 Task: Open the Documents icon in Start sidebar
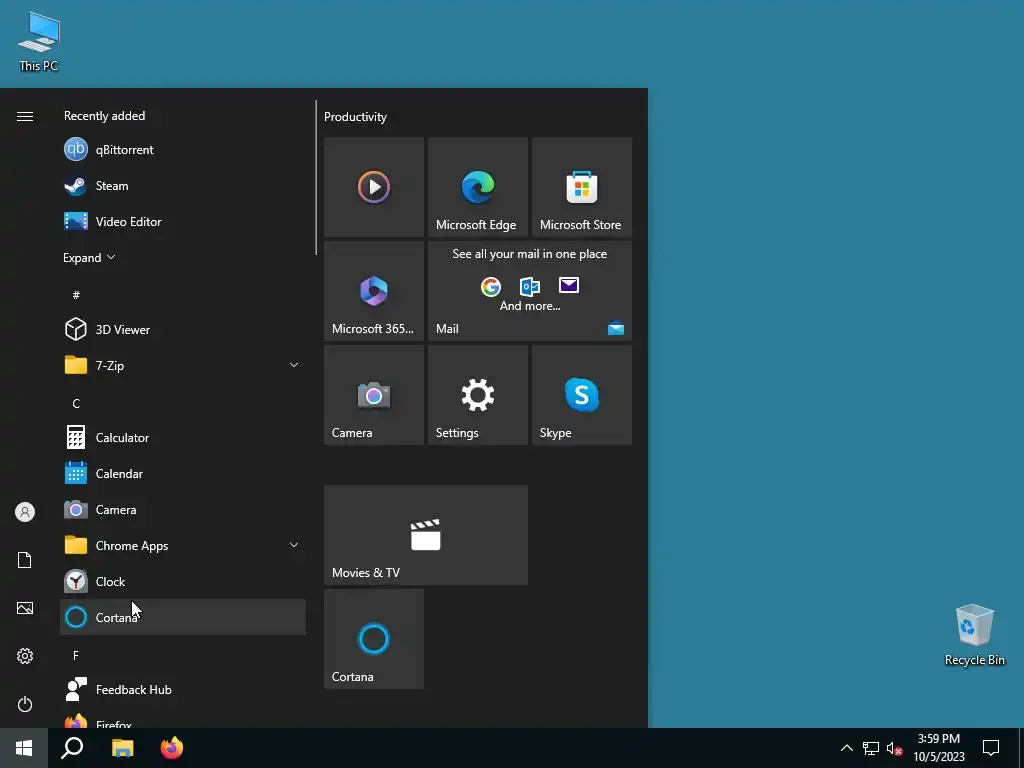[x=25, y=560]
